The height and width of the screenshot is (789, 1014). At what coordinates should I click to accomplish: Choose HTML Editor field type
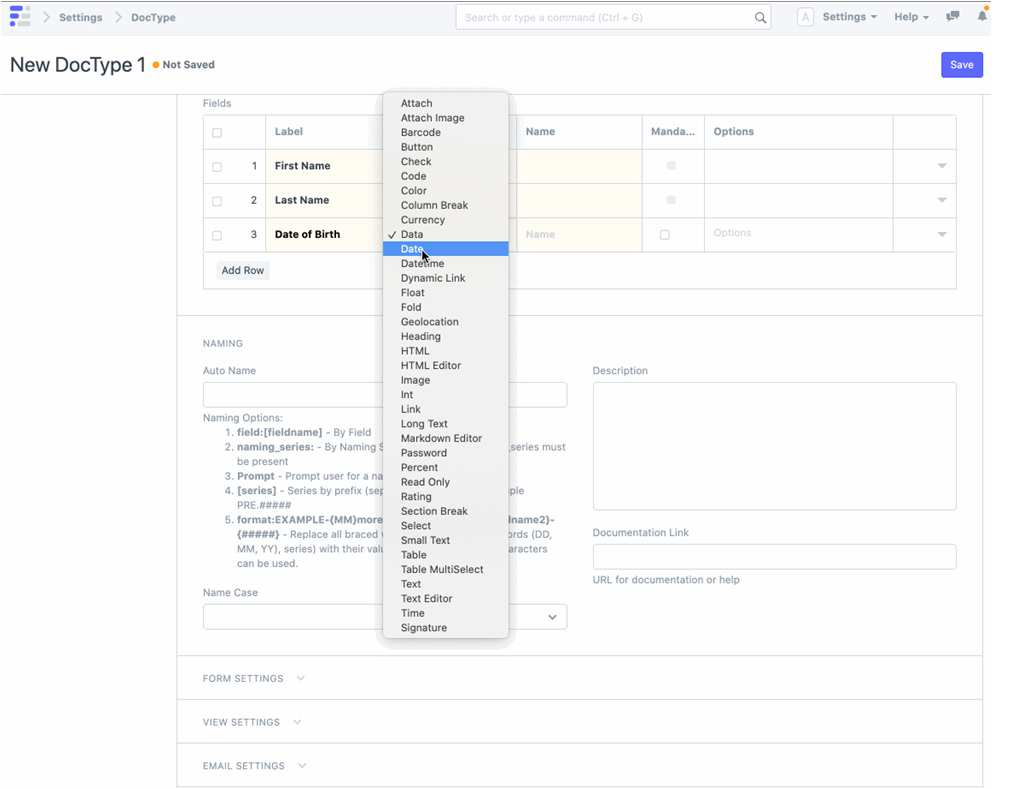point(446,365)
